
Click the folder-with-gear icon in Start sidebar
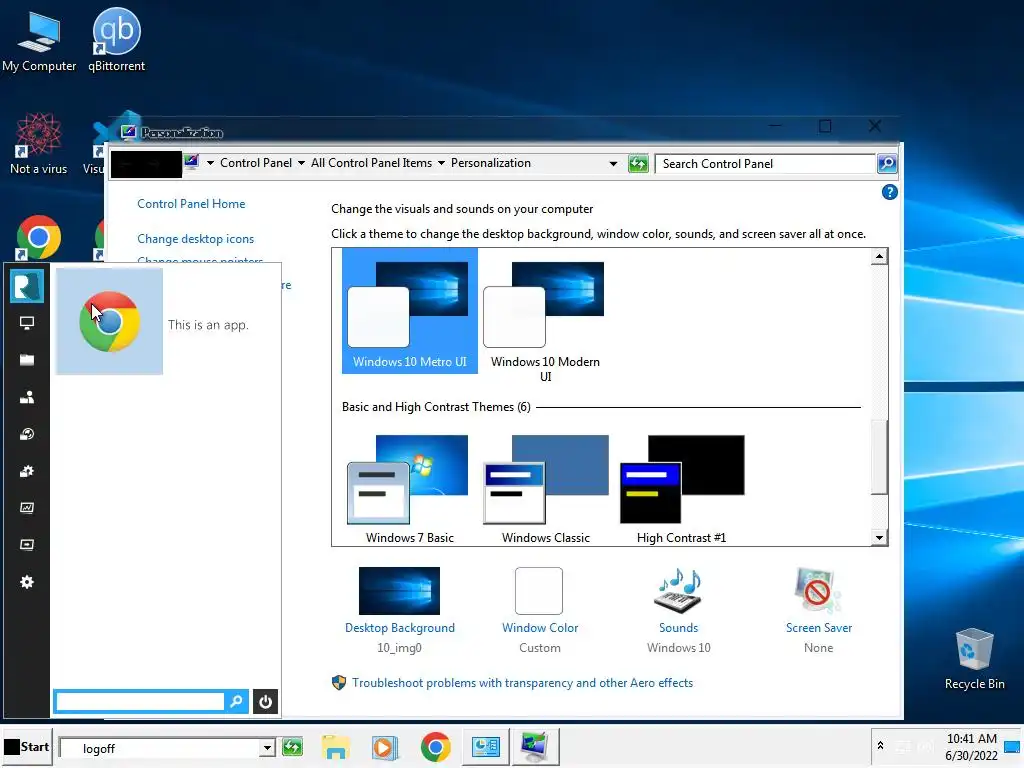click(x=27, y=471)
